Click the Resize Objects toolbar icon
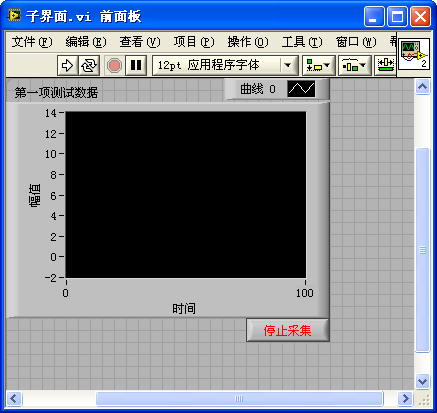Image resolution: width=437 pixels, height=413 pixels. click(385, 65)
